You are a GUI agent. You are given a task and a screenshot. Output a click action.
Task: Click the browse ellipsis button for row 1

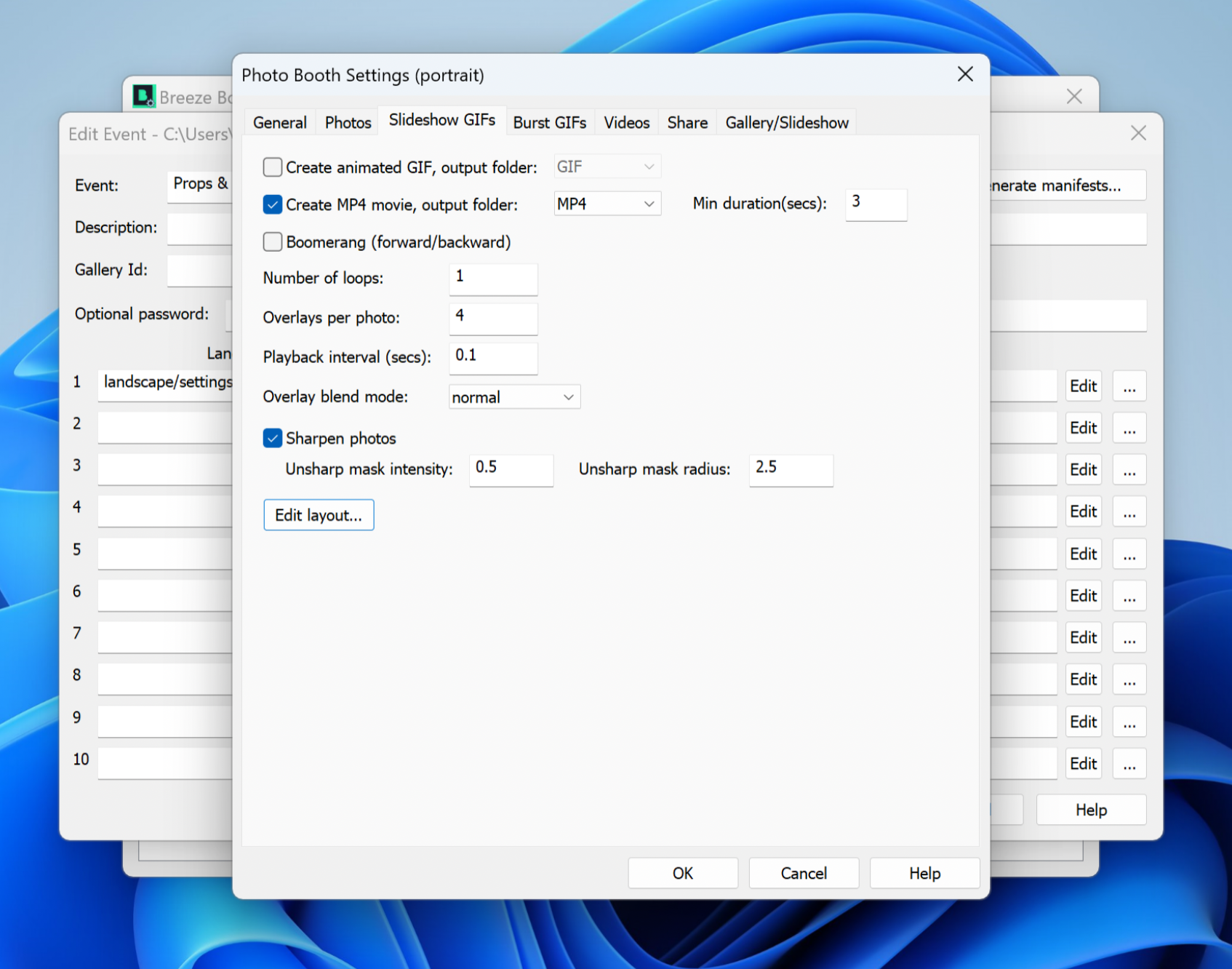[x=1129, y=386]
